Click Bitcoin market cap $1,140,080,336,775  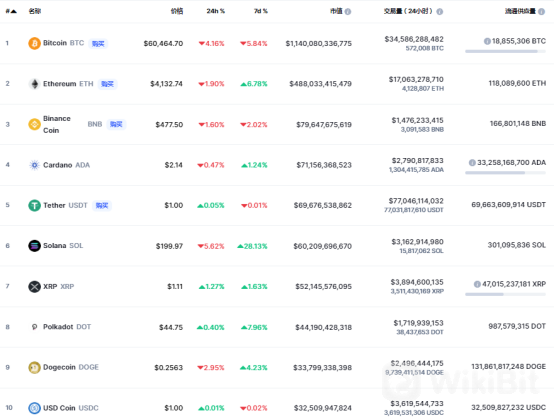(x=319, y=43)
